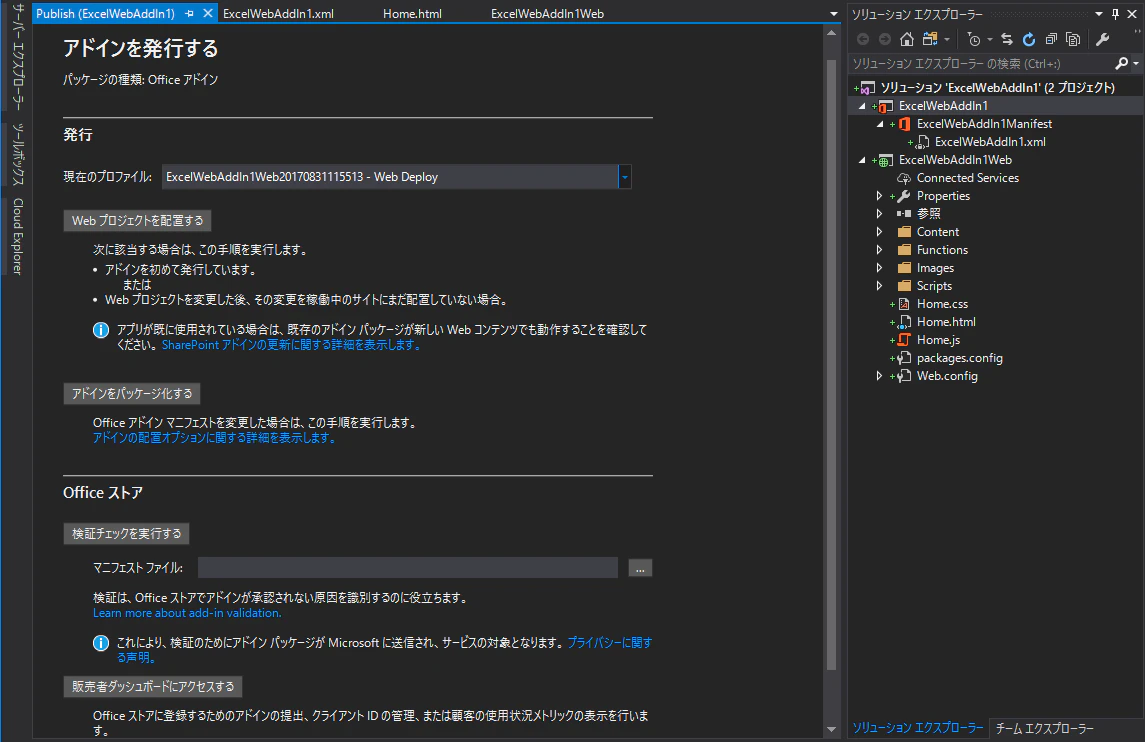Click the Home icon in Solution Explorer toolbar
Image resolution: width=1145 pixels, height=742 pixels.
pos(906,39)
